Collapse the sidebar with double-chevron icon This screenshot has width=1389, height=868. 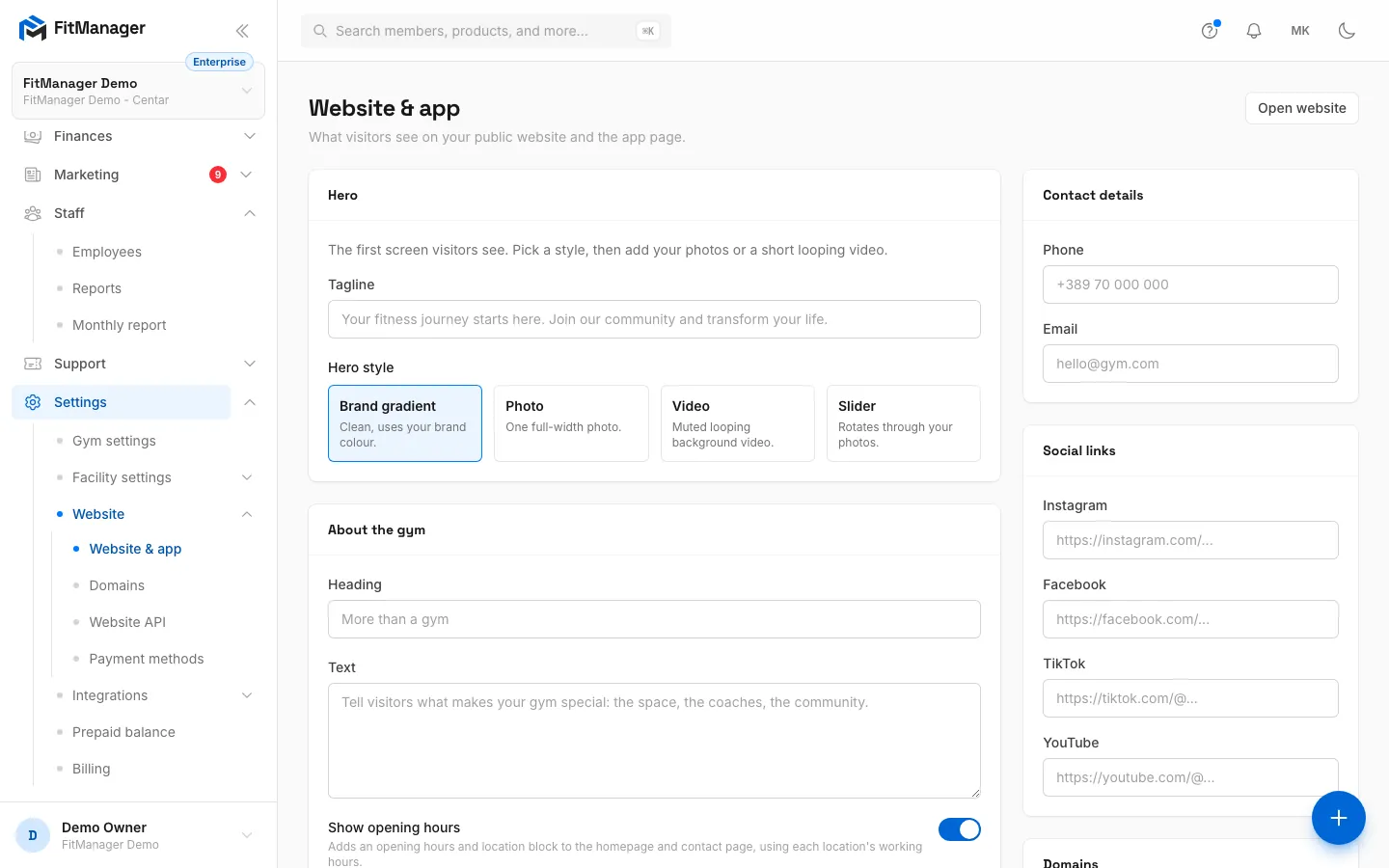(x=242, y=31)
